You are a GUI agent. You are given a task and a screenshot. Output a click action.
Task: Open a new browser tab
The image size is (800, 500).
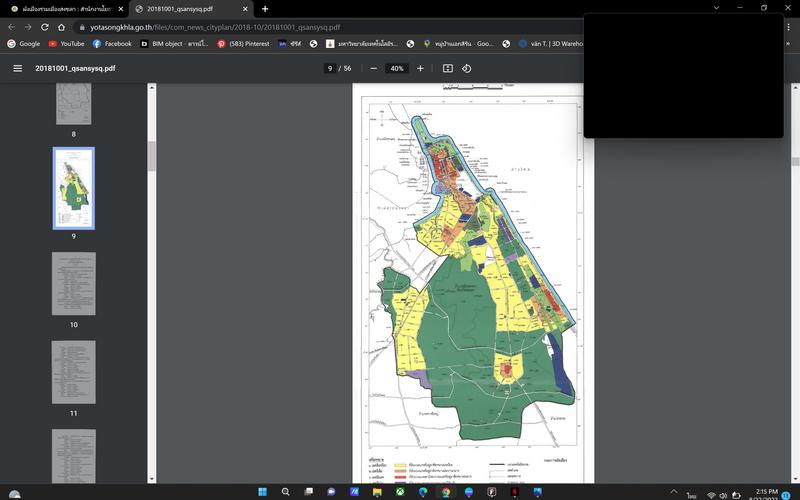(265, 8)
